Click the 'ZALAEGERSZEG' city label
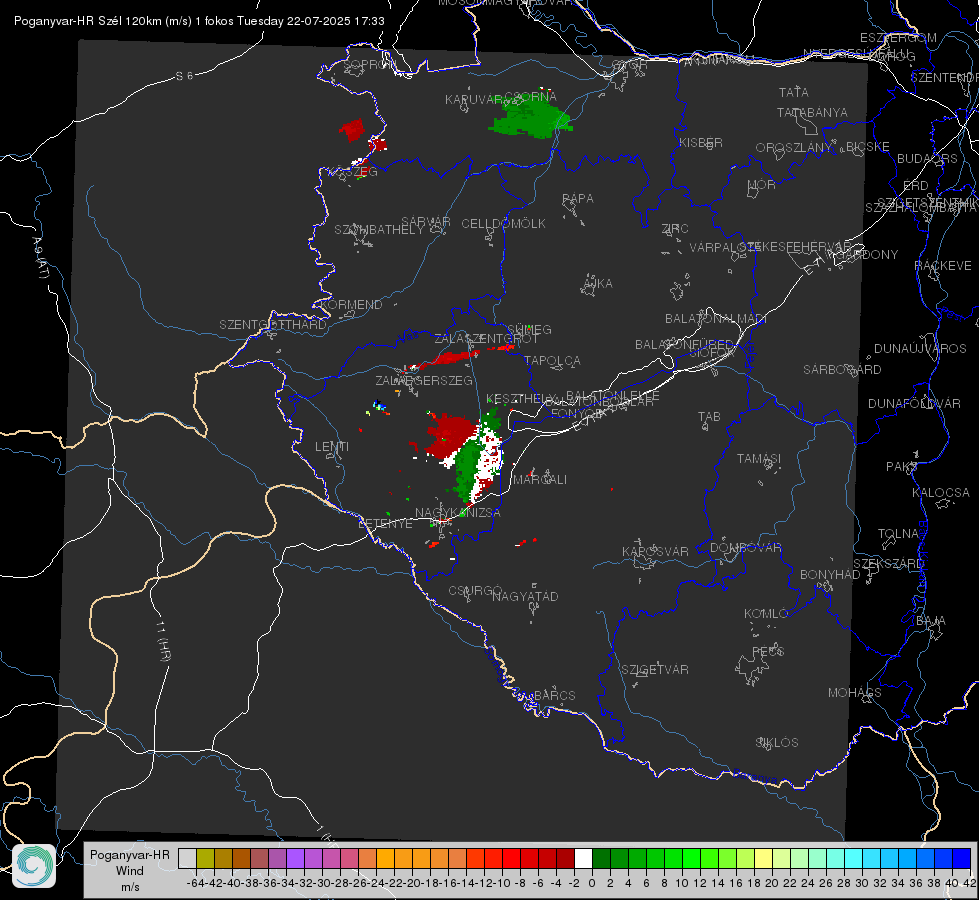The image size is (979, 900). [424, 380]
